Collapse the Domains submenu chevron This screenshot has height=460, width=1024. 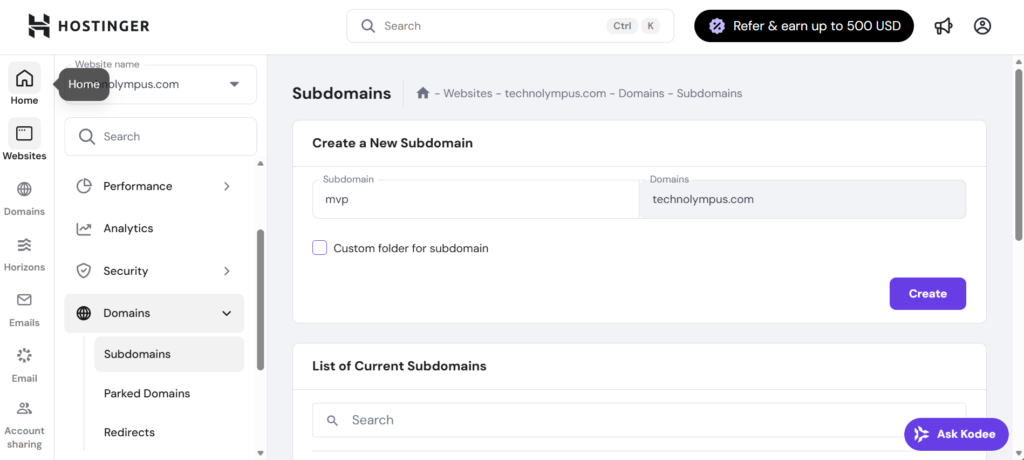coord(227,313)
